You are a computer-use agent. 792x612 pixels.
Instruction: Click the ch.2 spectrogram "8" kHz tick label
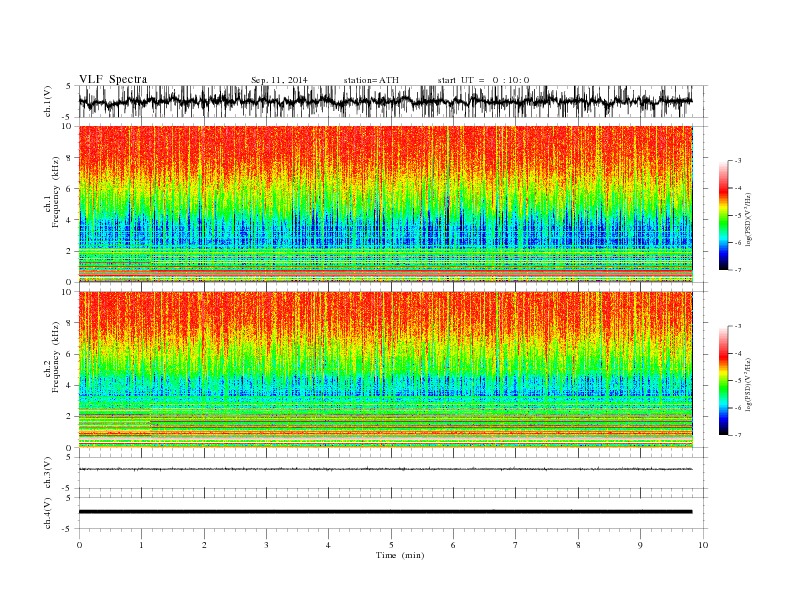click(x=70, y=323)
